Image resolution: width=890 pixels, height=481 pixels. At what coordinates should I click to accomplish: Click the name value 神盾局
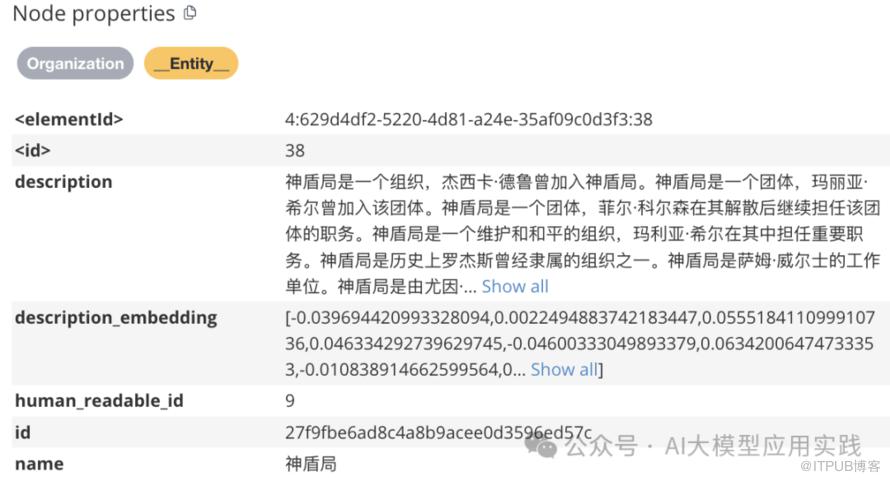pyautogui.click(x=310, y=464)
